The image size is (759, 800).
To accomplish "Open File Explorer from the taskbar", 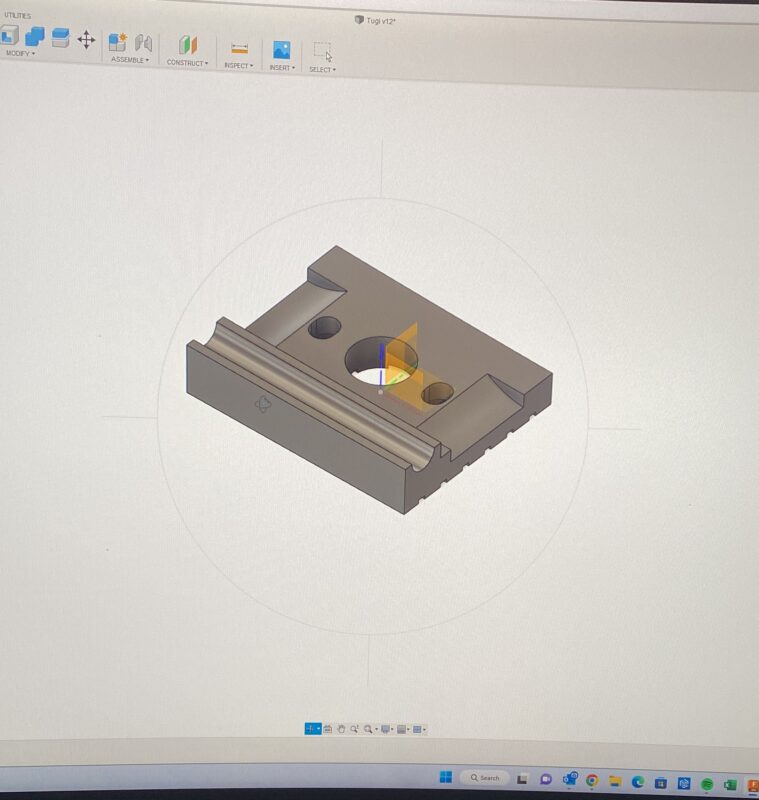I will click(x=615, y=781).
